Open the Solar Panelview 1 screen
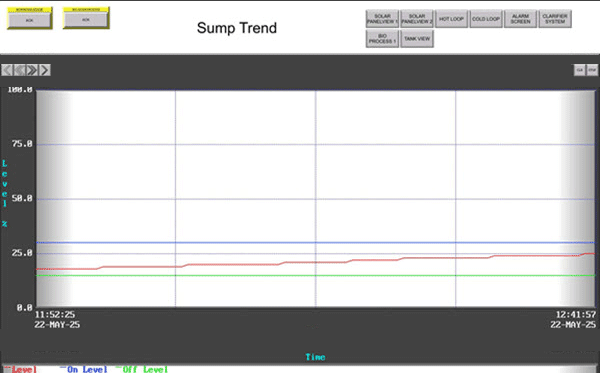This screenshot has height=373, width=600. click(x=382, y=19)
